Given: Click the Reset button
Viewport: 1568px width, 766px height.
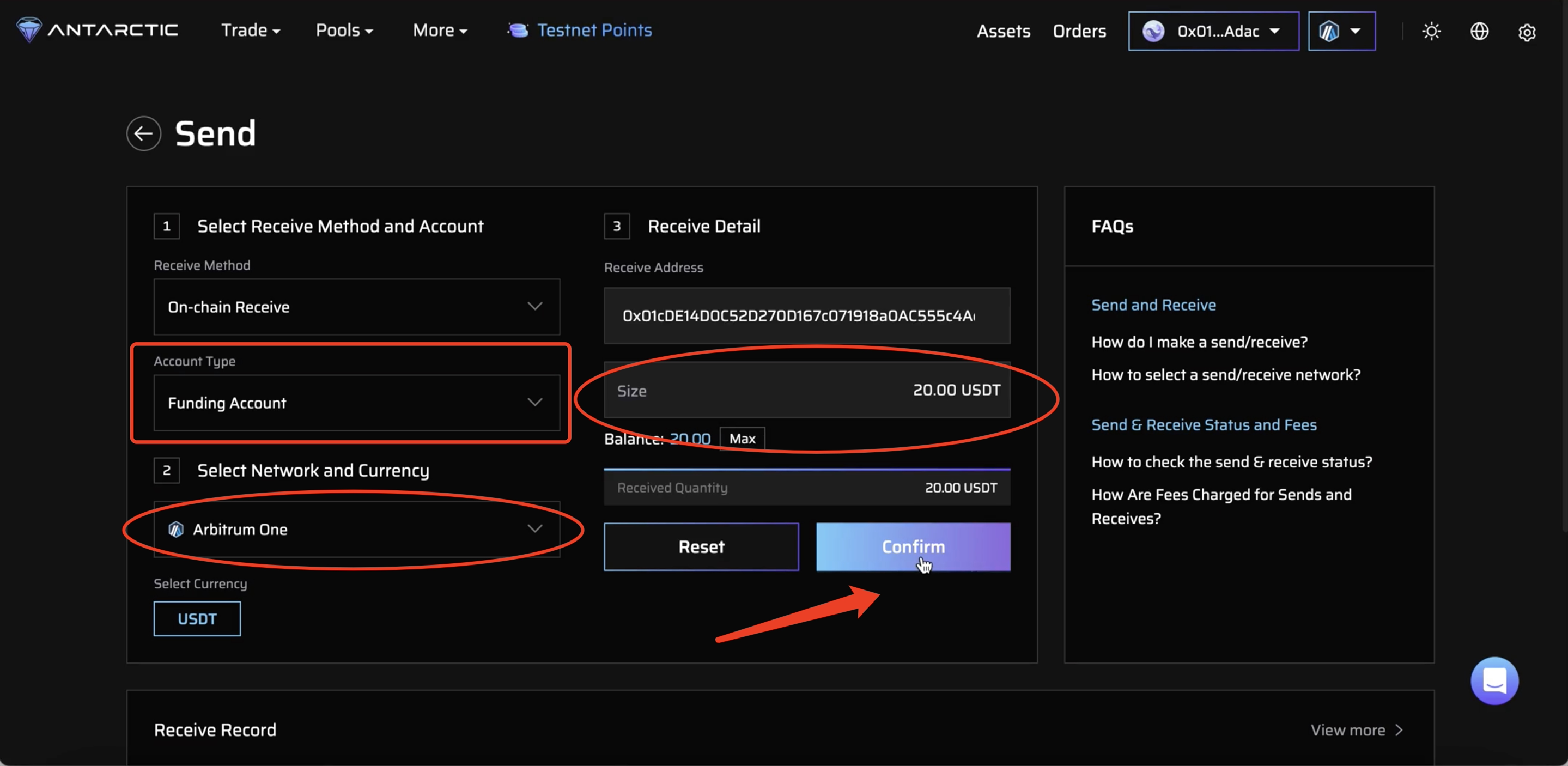Looking at the screenshot, I should tap(701, 546).
